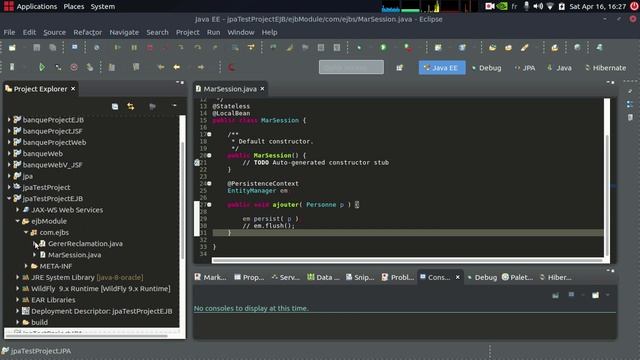
Task: Click the green Run launch icon in top toolbar
Action: point(383,48)
